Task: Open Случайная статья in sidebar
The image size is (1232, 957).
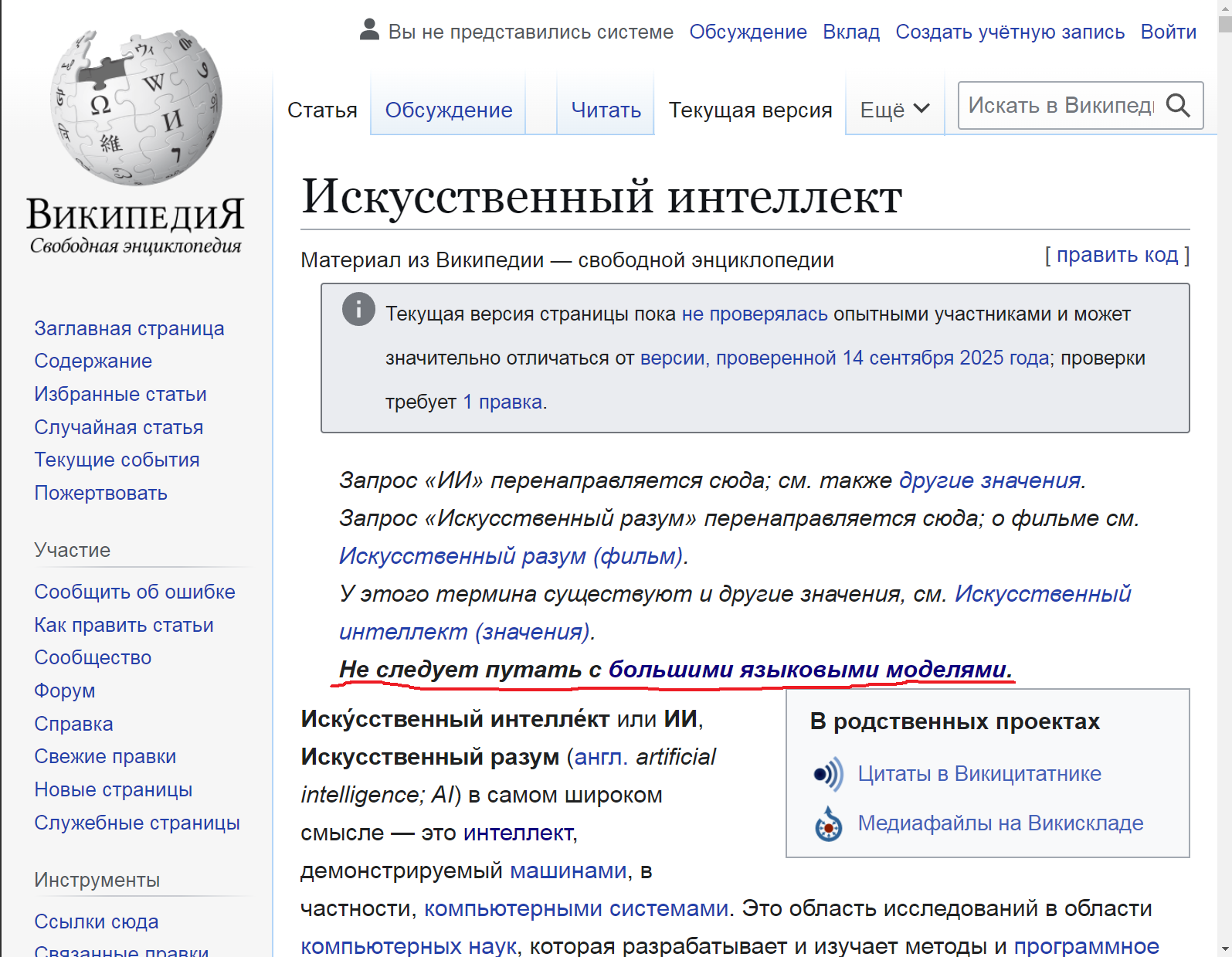Action: tap(118, 427)
